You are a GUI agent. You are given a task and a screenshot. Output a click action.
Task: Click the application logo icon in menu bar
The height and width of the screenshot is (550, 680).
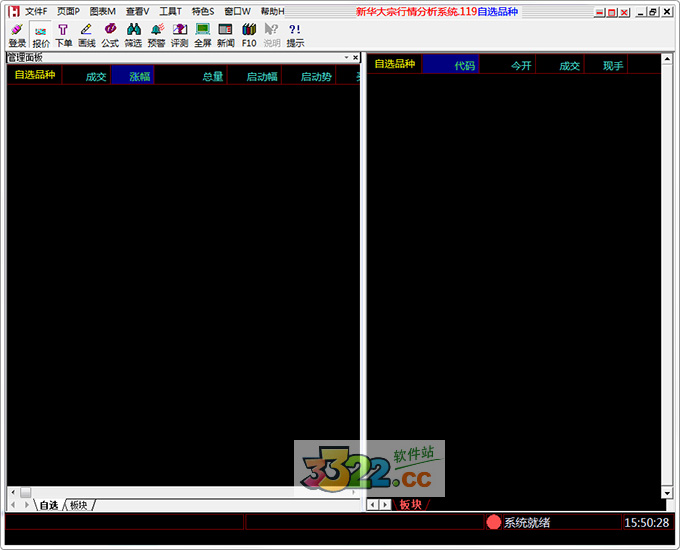coord(14,11)
